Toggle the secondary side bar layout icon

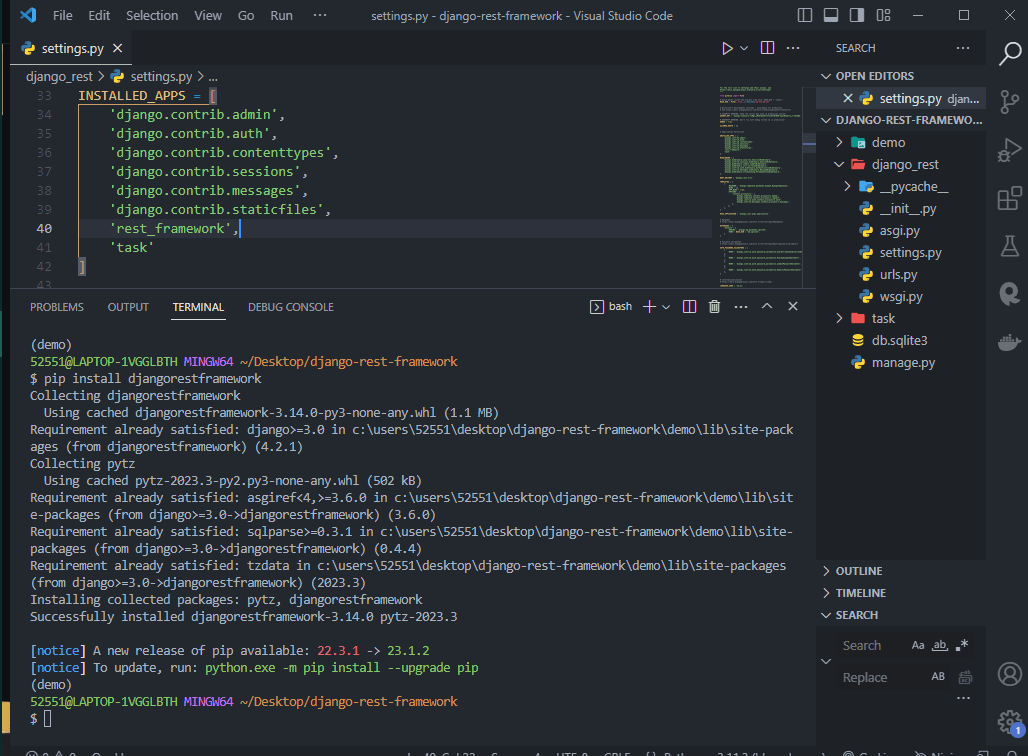click(857, 15)
